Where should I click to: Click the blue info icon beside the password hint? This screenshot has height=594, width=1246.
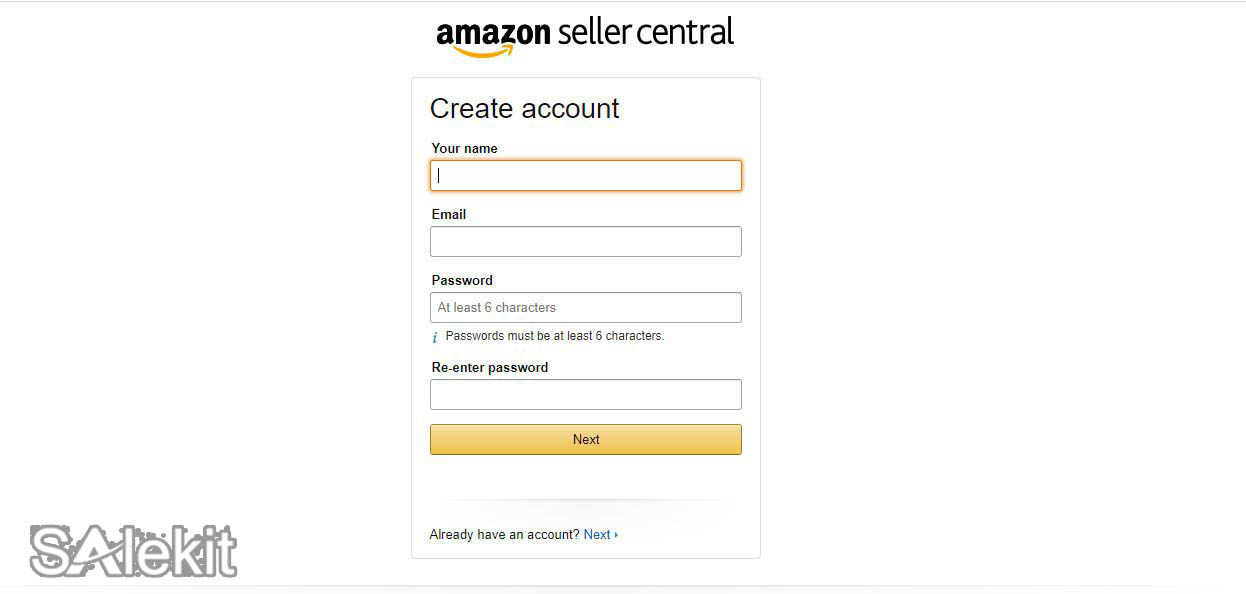[435, 337]
